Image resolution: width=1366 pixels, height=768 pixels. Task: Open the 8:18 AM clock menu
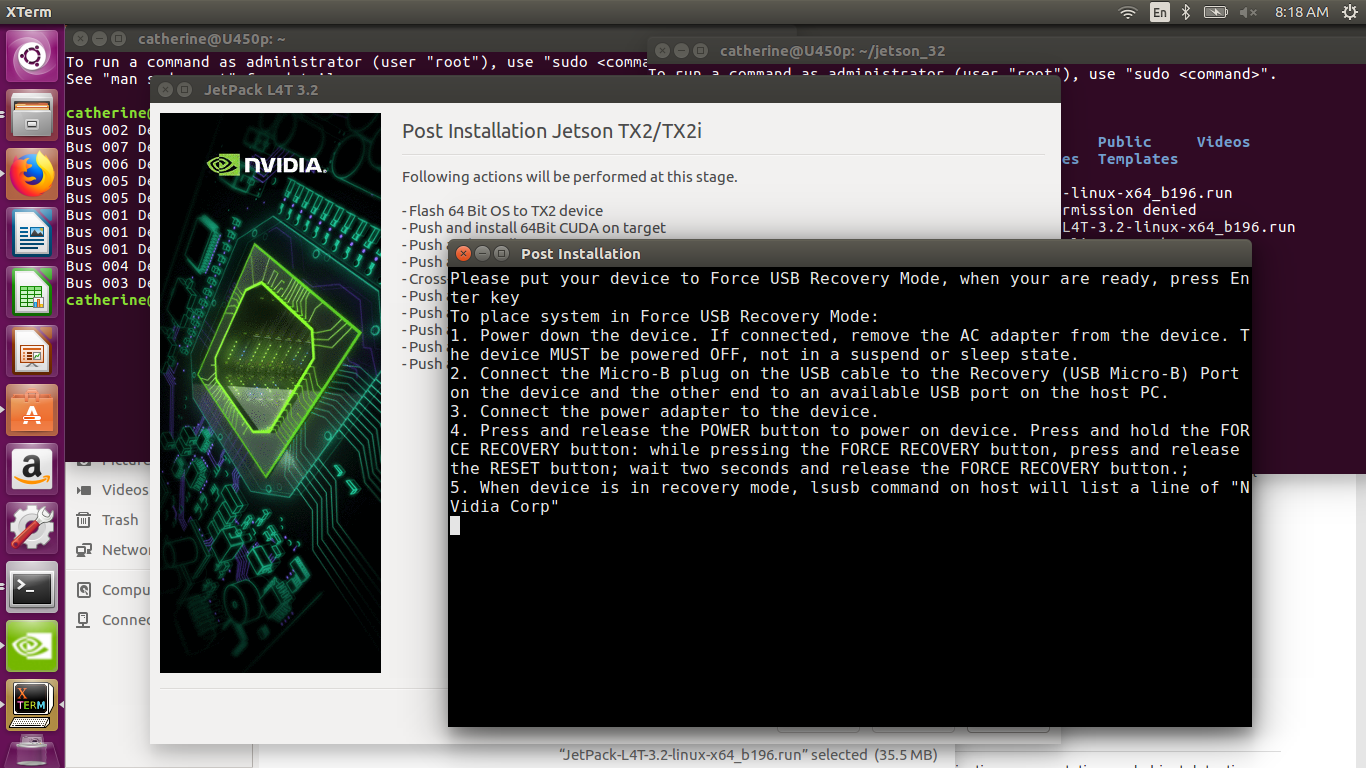pos(1302,12)
